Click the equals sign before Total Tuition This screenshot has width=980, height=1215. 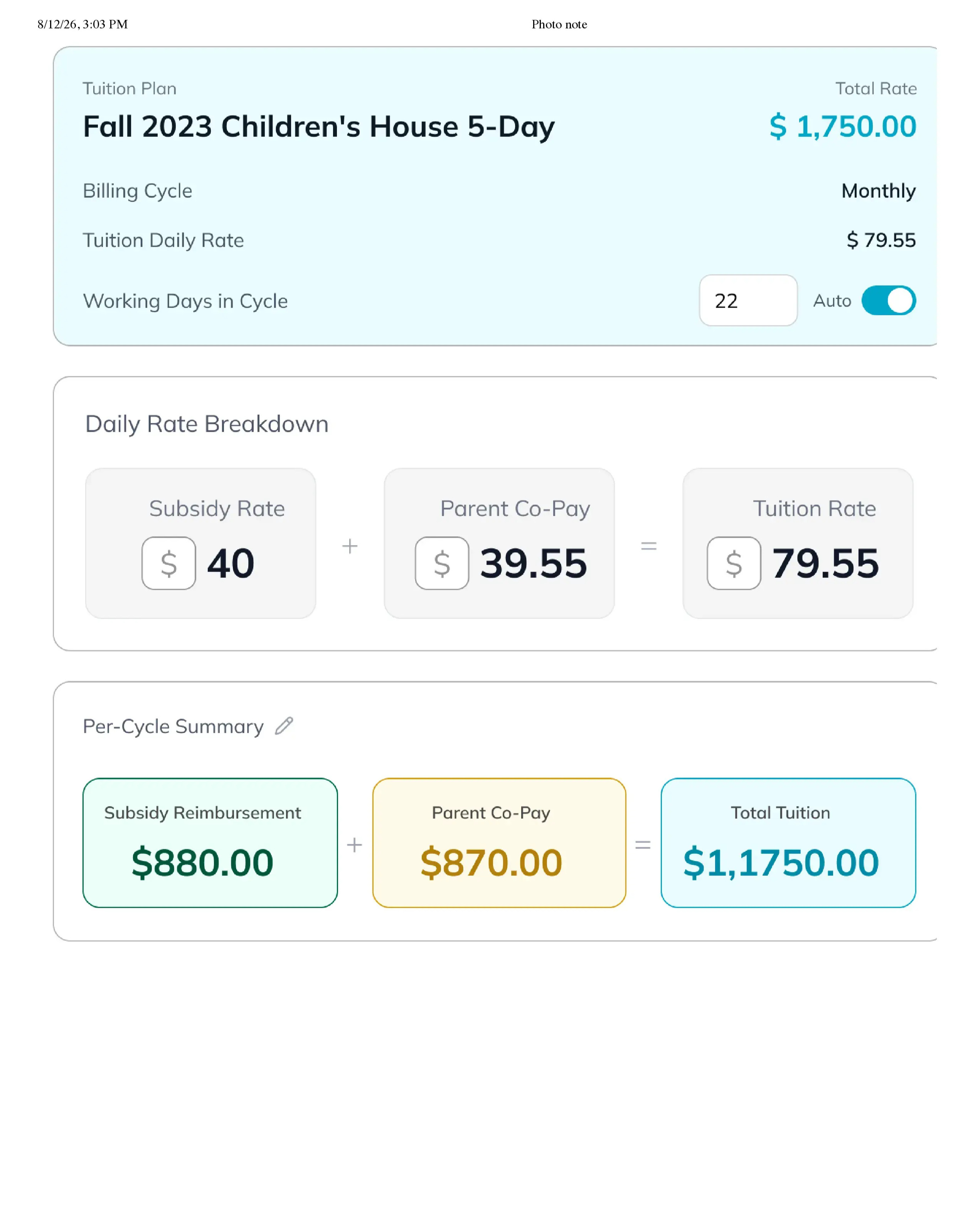[643, 844]
